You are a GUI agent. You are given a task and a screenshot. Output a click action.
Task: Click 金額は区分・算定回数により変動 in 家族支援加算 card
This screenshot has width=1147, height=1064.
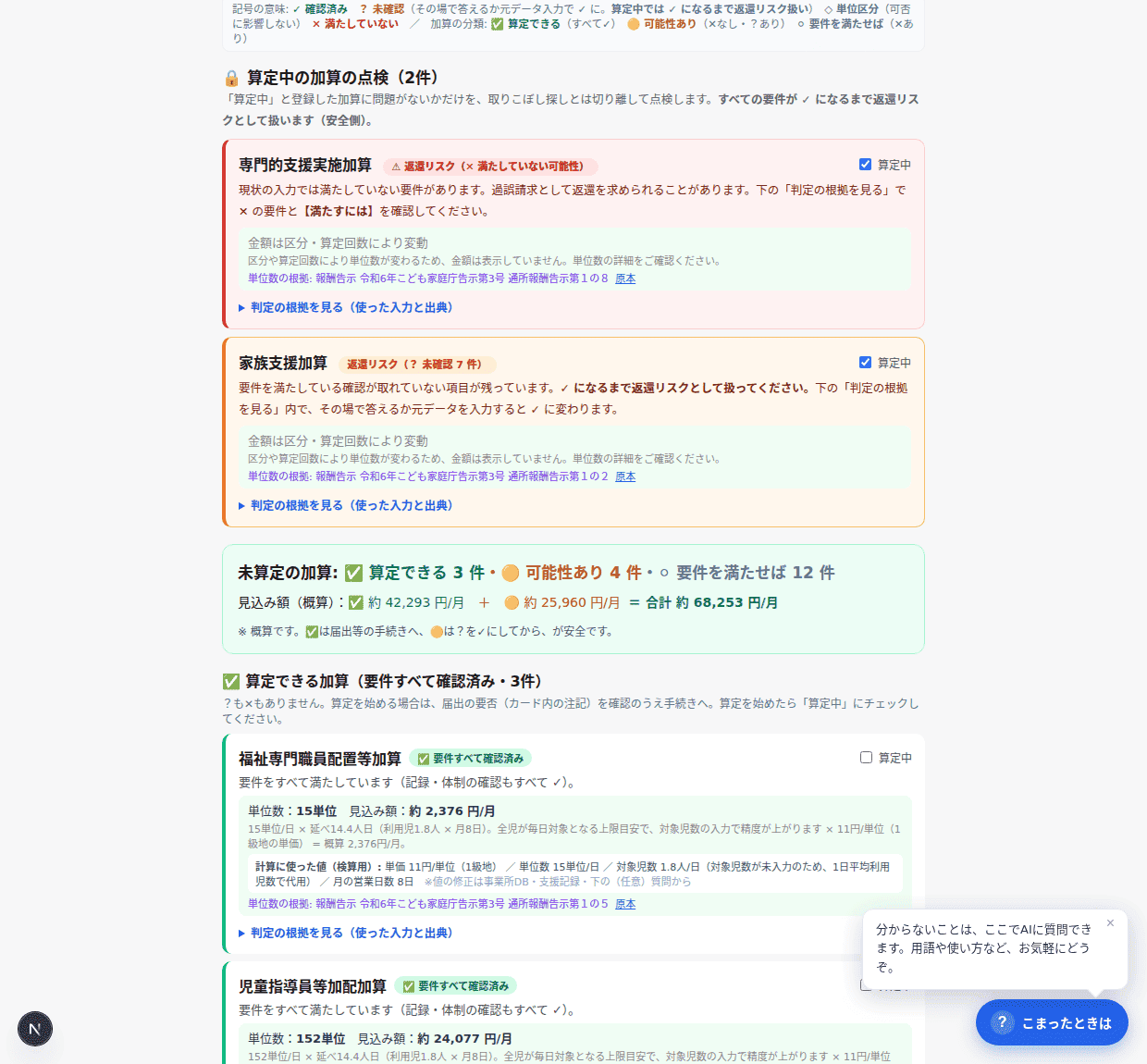[338, 441]
